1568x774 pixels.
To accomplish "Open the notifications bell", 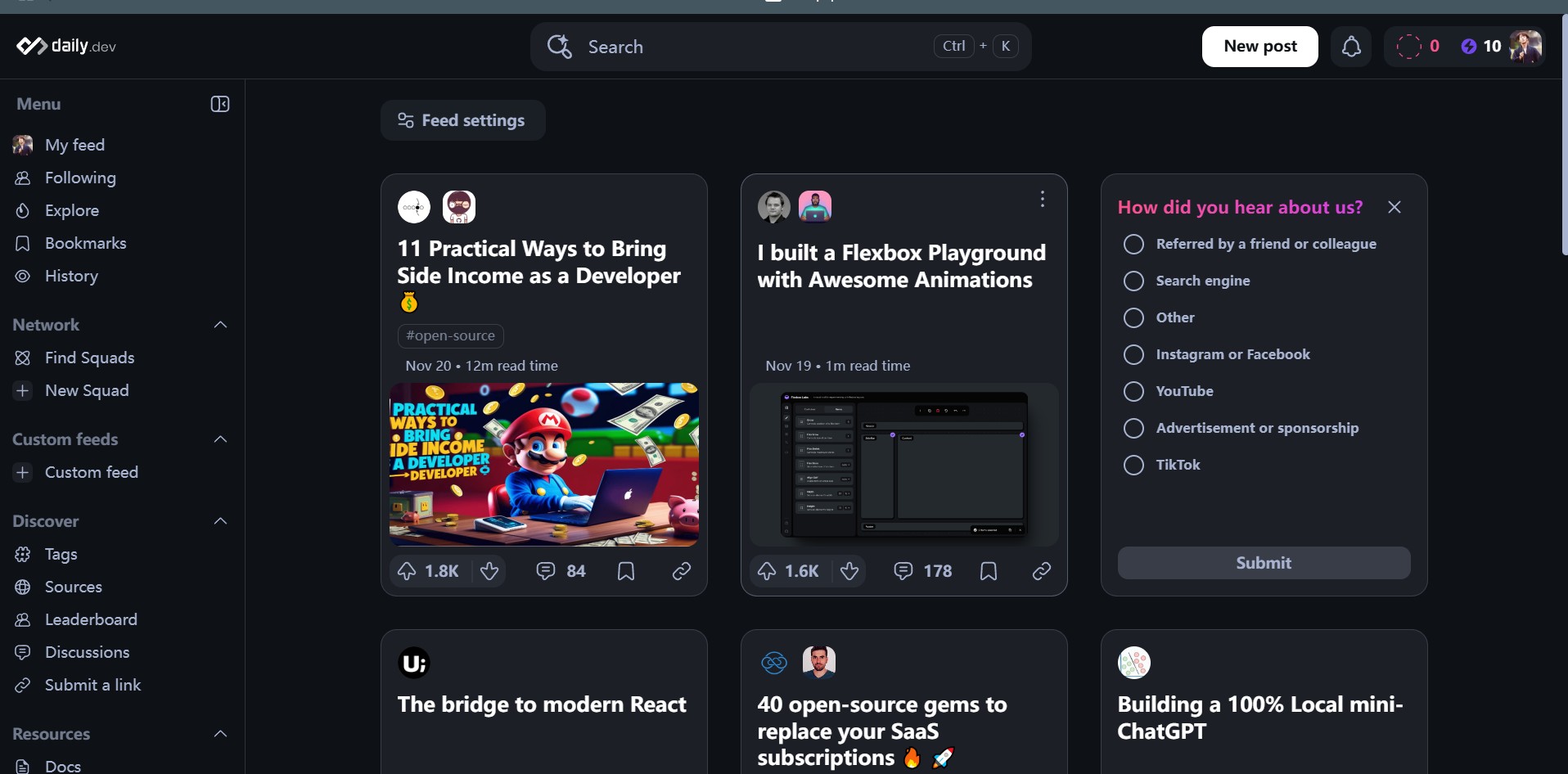I will click(x=1351, y=47).
